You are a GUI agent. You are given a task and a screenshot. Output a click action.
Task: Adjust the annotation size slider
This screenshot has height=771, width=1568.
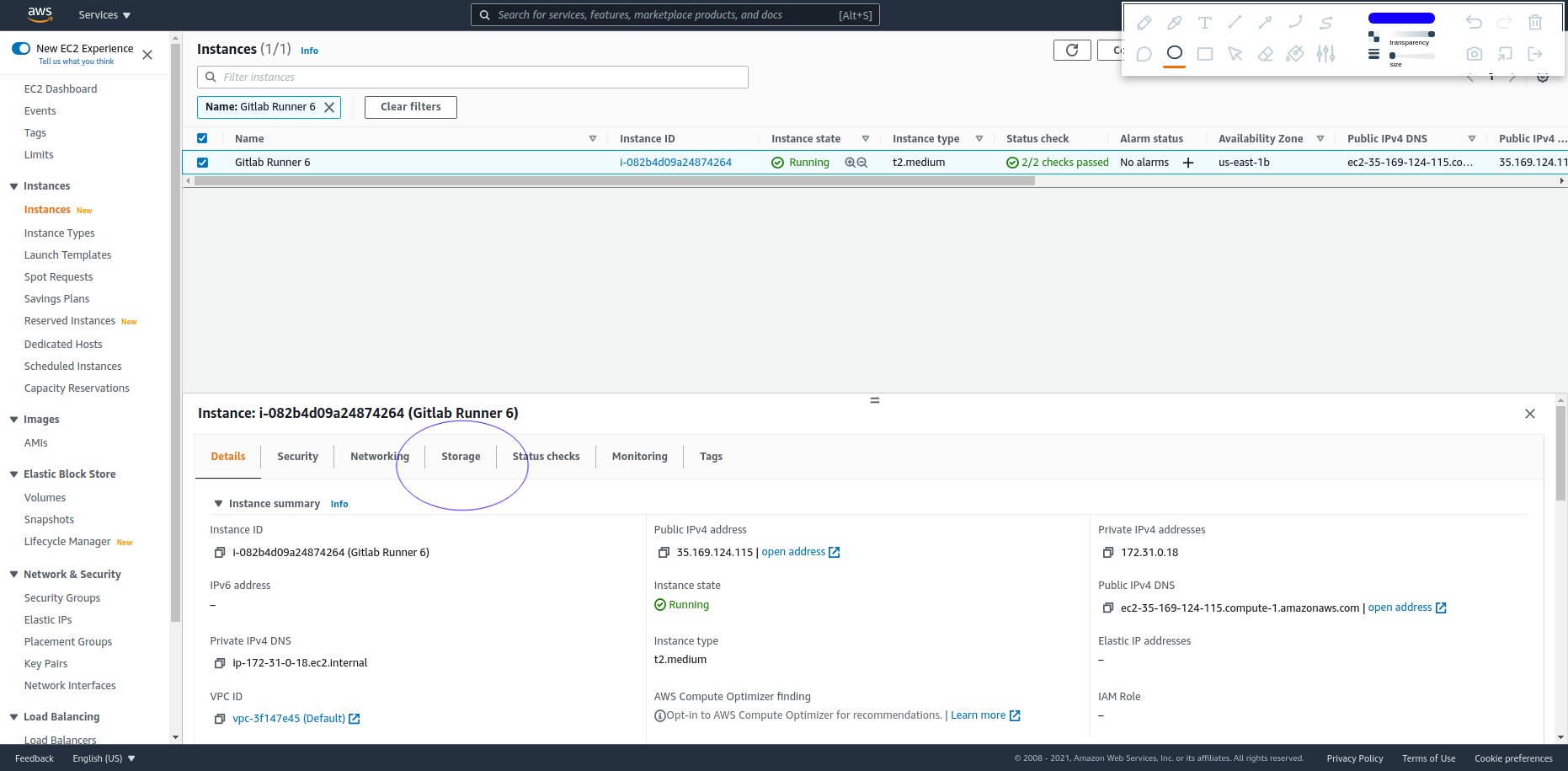[1412, 56]
